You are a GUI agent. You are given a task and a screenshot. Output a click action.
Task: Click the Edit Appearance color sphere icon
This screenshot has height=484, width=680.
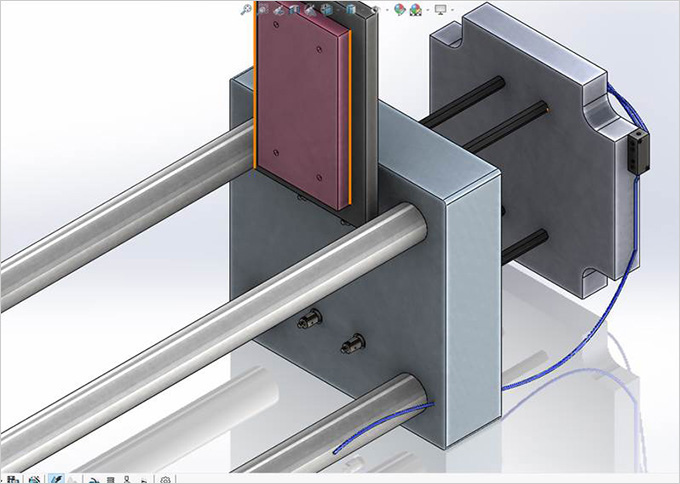[x=400, y=10]
